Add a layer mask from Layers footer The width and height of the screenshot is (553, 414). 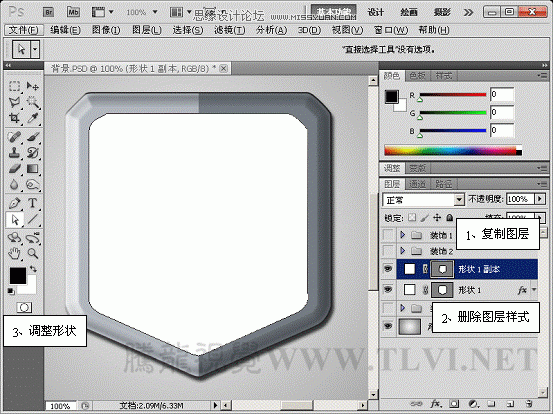pyautogui.click(x=454, y=403)
